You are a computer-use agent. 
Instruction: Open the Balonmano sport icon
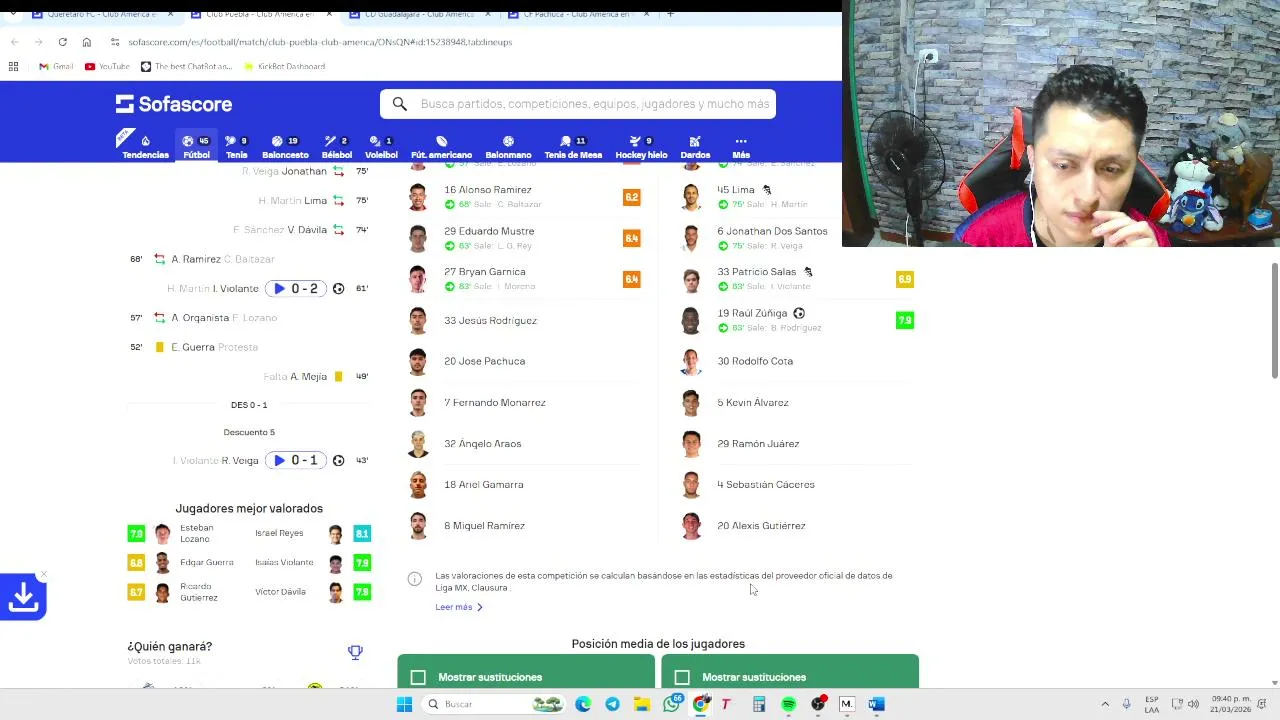508,146
